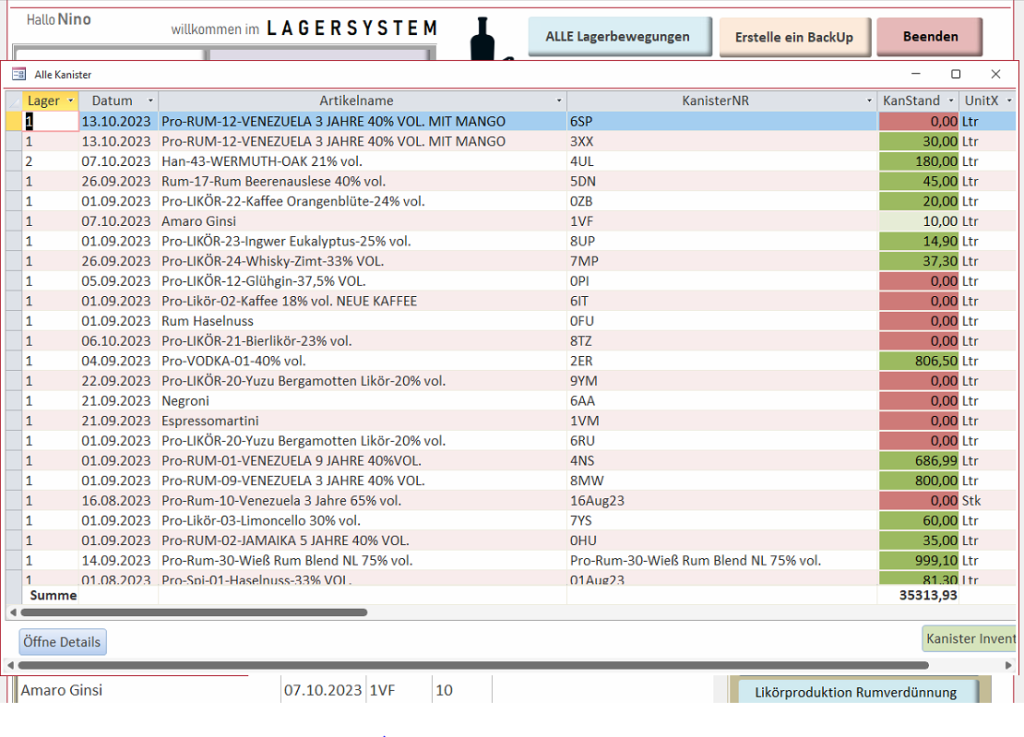Open Artikelname column filter dropdown
The image size is (1024, 737).
559,101
